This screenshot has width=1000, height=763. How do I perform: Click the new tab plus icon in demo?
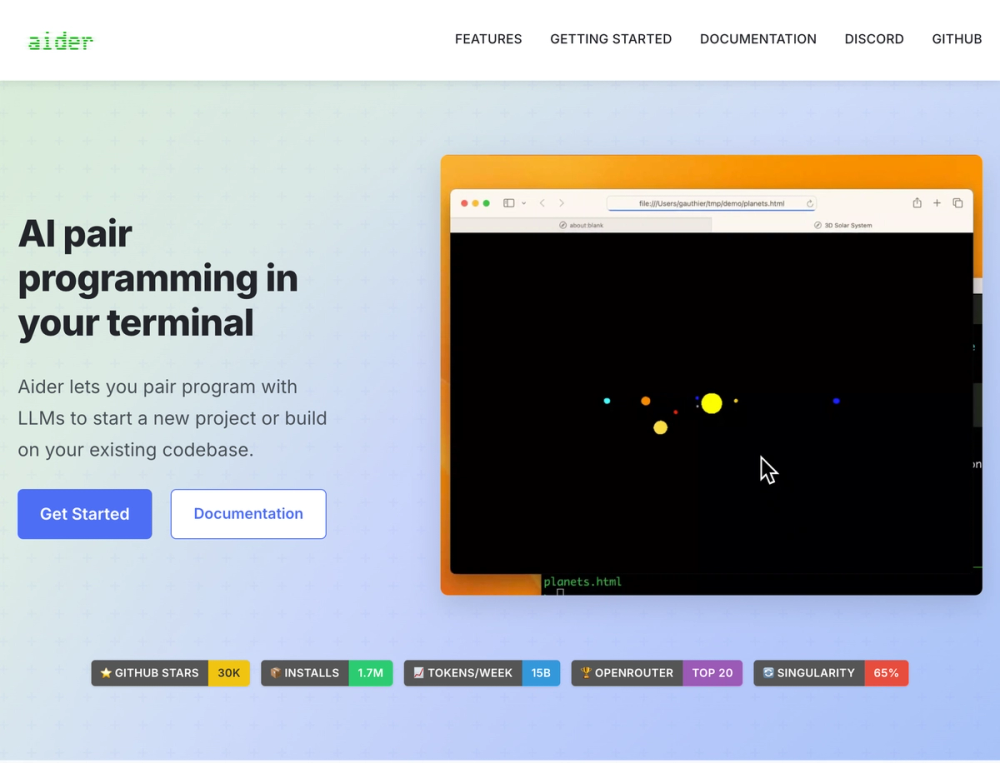(937, 203)
